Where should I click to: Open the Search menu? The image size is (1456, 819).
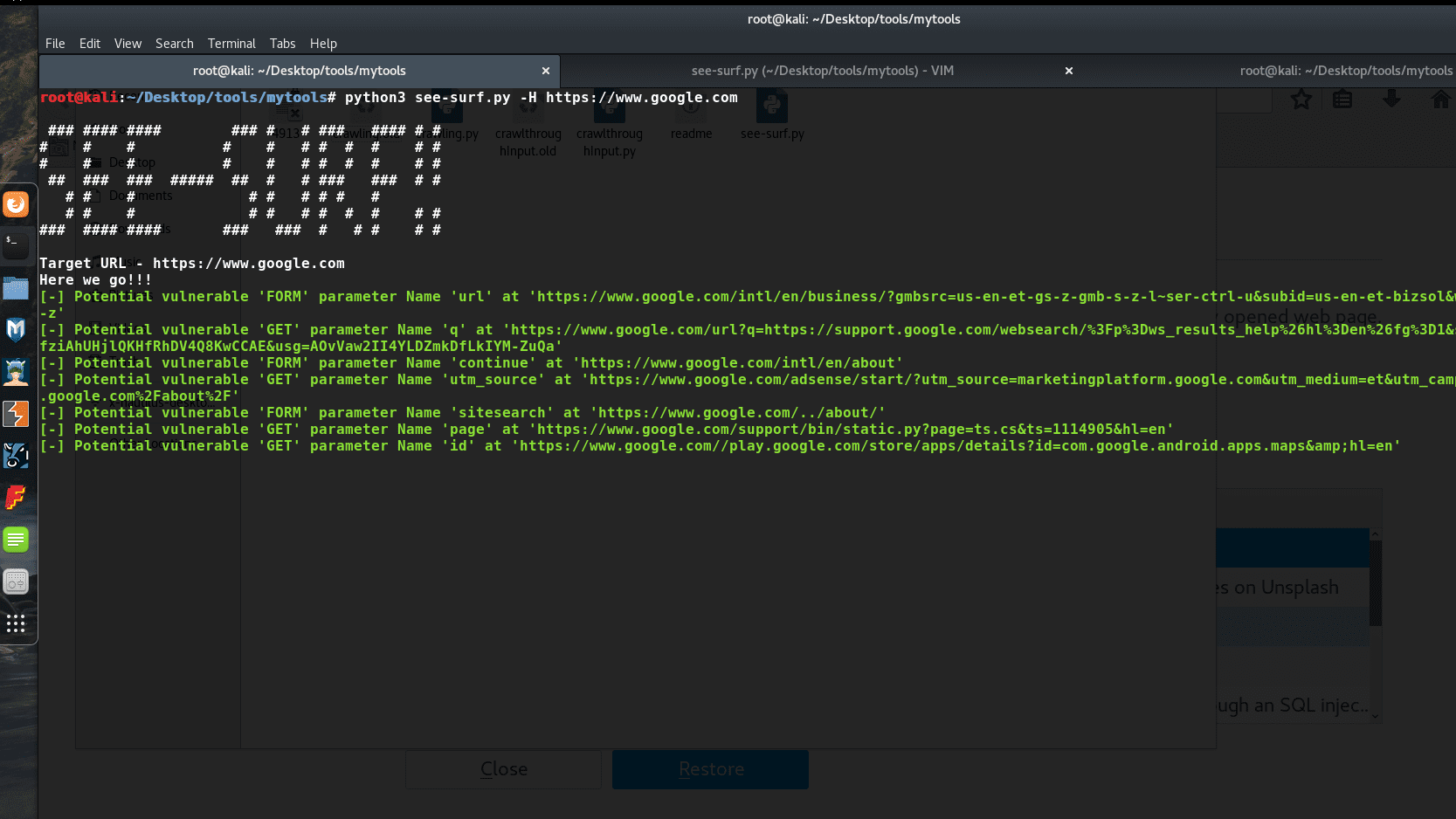(175, 44)
